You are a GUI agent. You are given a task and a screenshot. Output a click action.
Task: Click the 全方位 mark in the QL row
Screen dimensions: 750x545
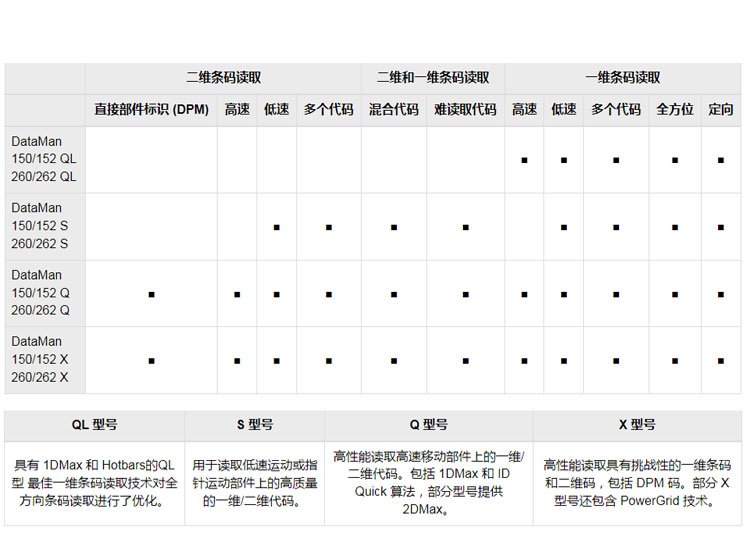click(x=674, y=160)
